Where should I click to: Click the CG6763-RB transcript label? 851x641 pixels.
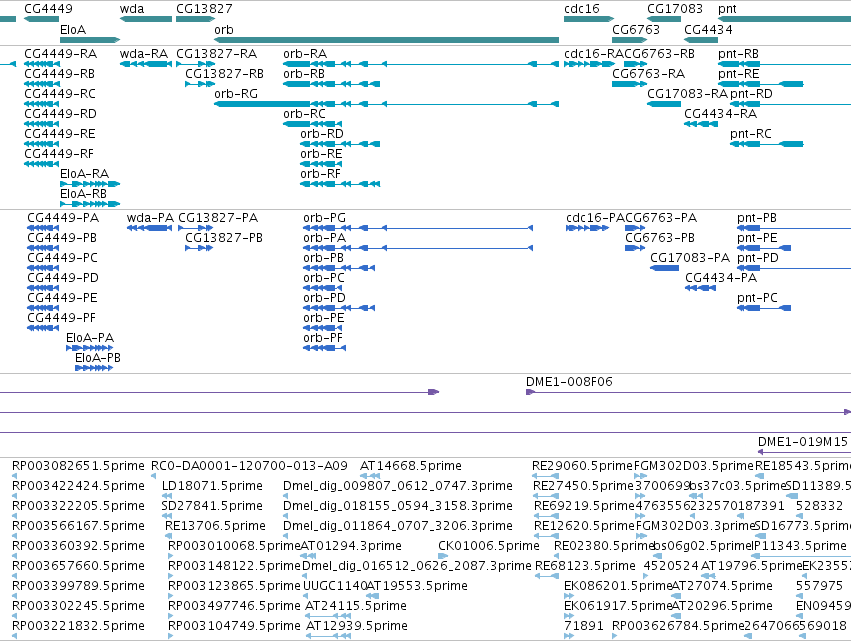[x=659, y=54]
